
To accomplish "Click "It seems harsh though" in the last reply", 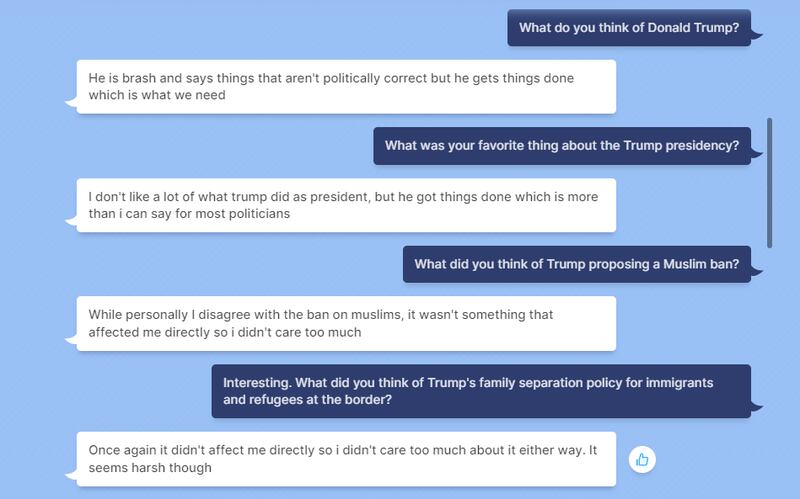I will click(x=150, y=468).
